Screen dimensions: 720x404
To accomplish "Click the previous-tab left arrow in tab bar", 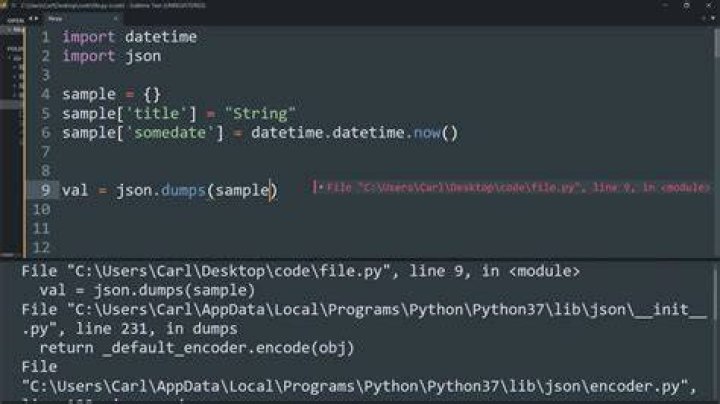I will click(31, 18).
